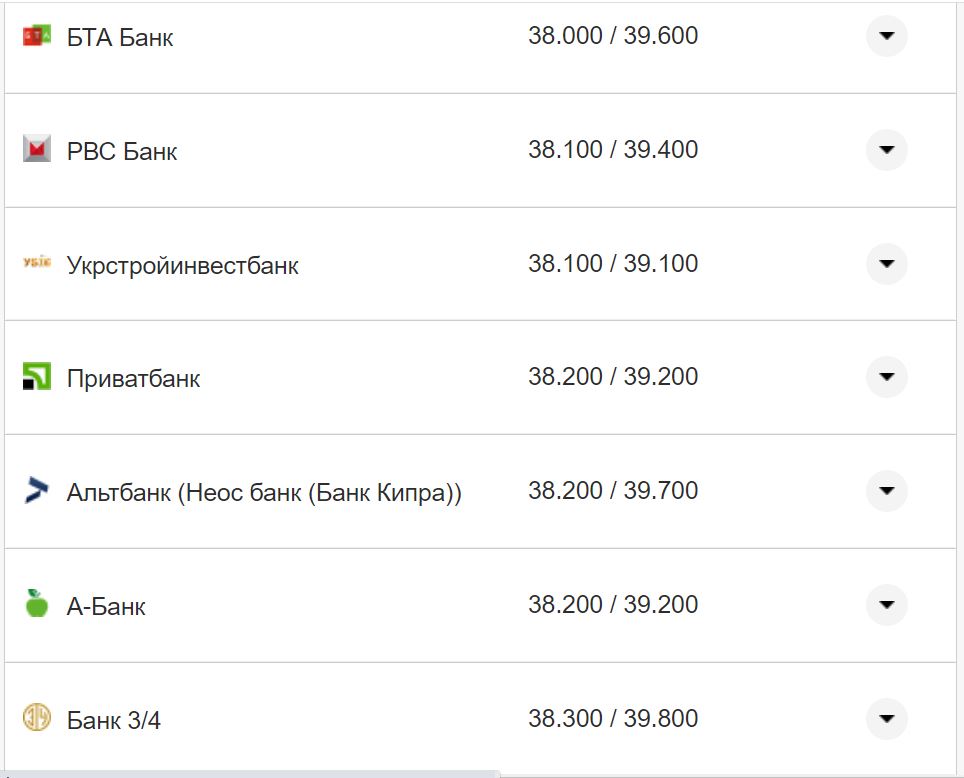The width and height of the screenshot is (964, 778).
Task: Open Альтбанк (Неос банк) name link
Action: coord(264,493)
